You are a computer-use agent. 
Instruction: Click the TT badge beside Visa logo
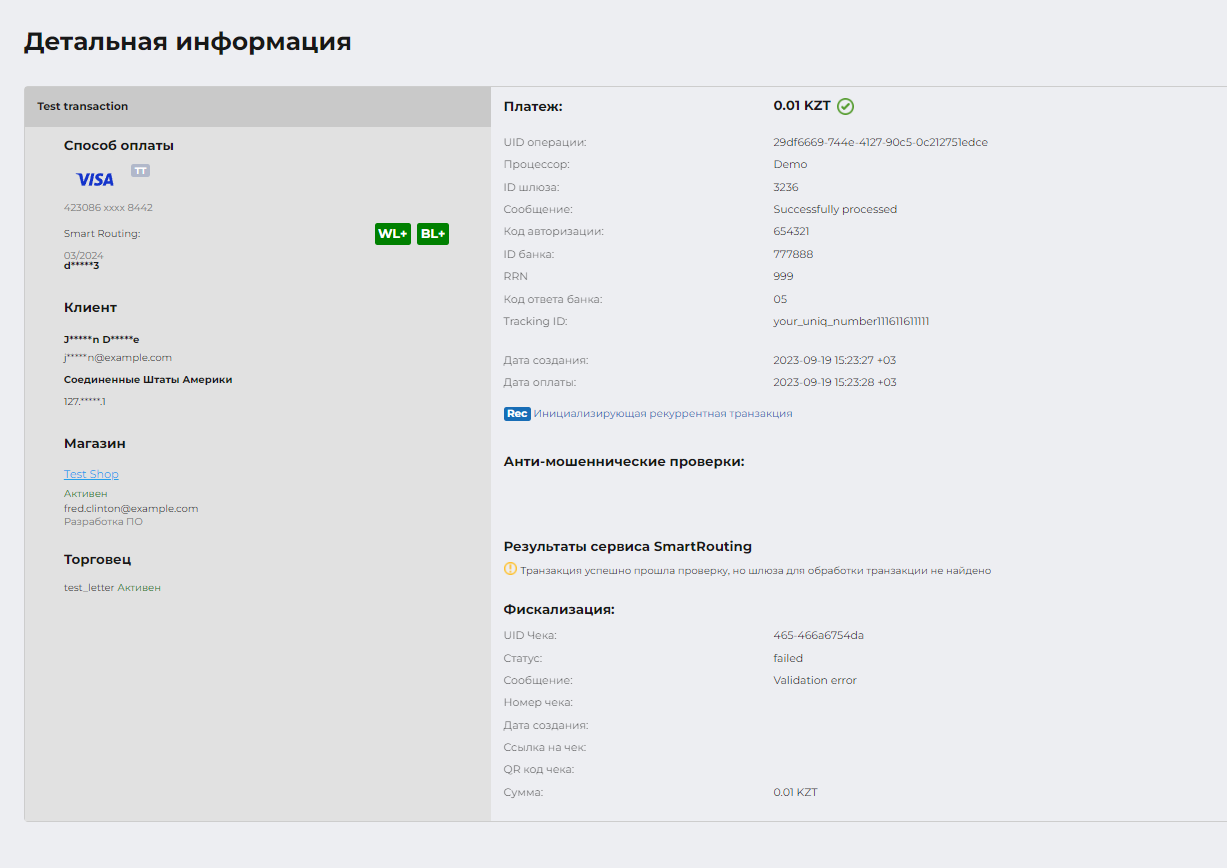[x=141, y=171]
